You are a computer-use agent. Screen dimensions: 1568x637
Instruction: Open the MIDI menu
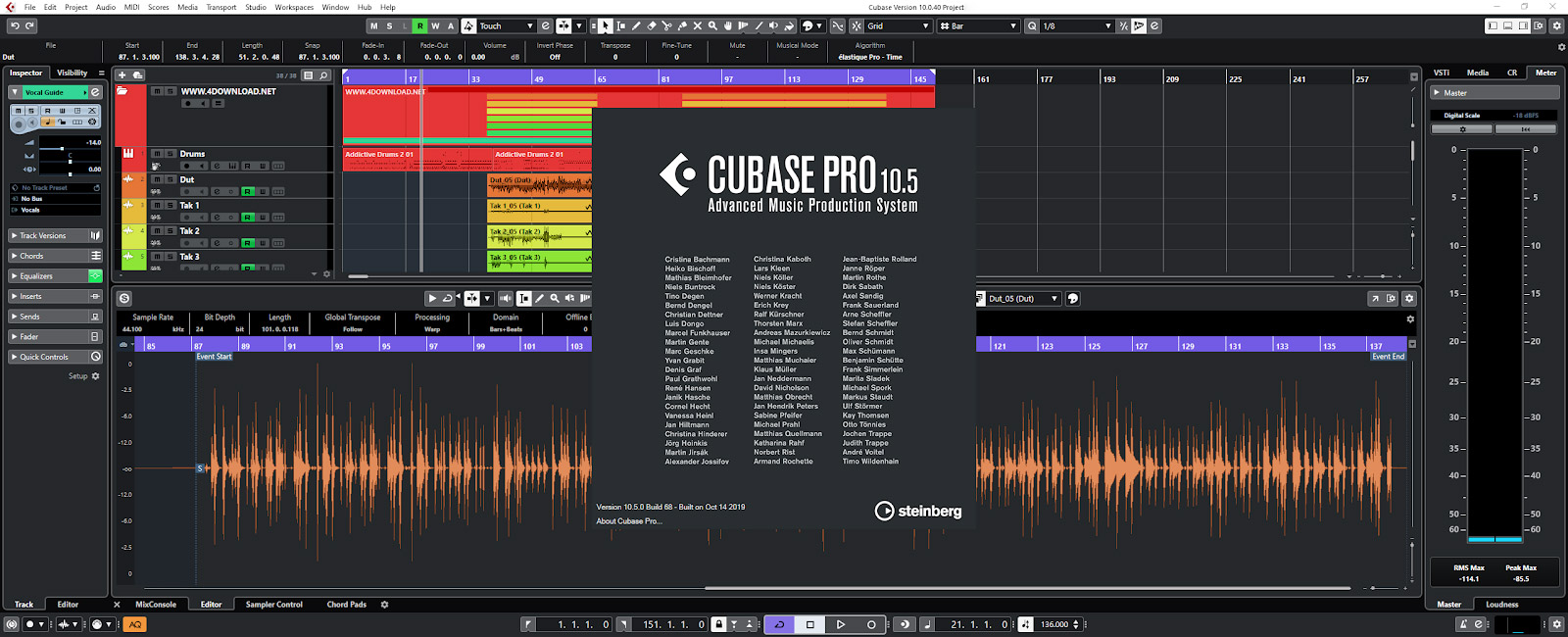(131, 7)
